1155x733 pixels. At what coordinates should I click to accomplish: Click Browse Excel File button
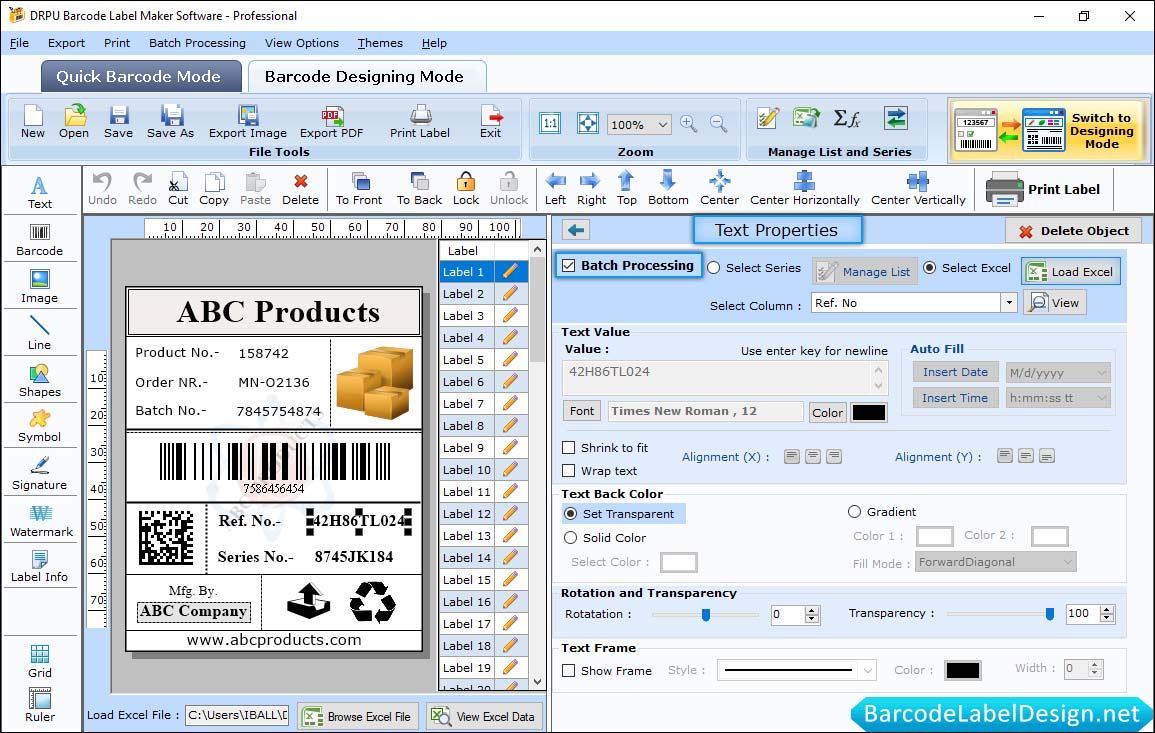[x=358, y=716]
